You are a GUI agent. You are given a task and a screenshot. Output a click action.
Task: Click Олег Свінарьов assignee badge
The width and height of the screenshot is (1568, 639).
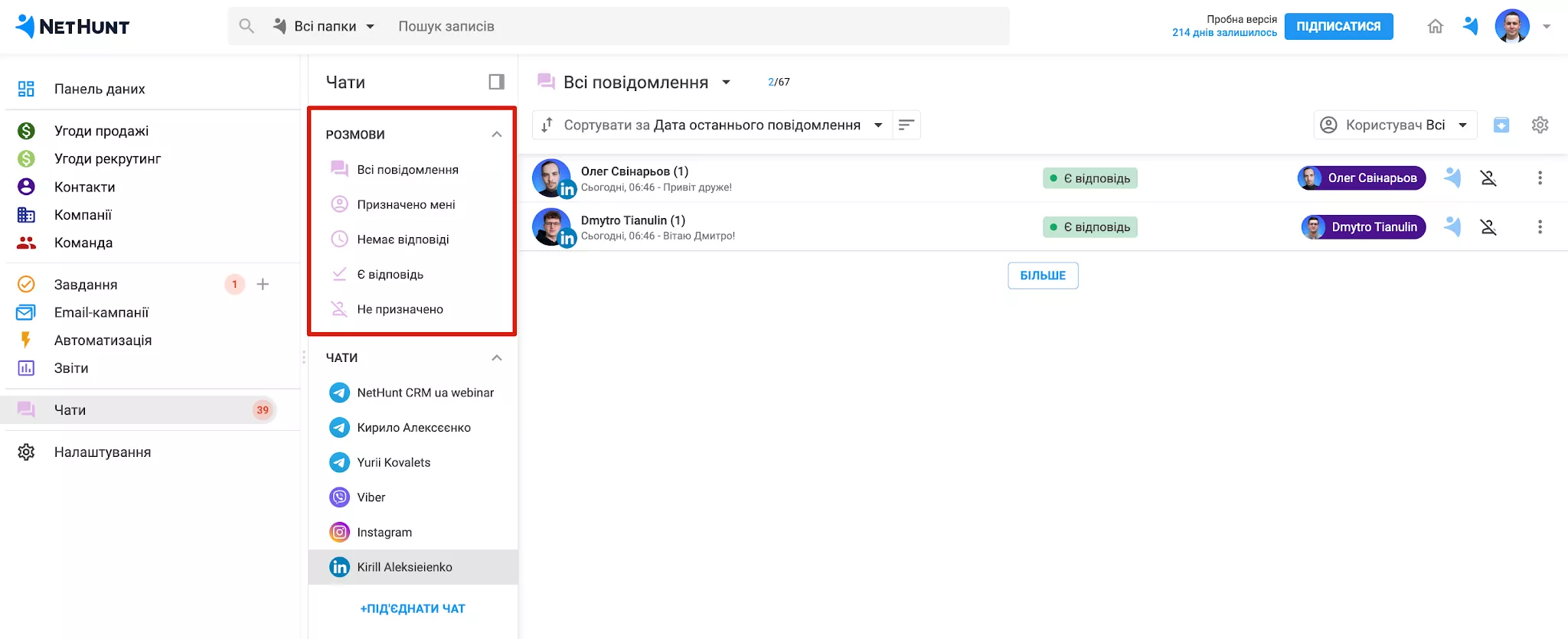(x=1361, y=178)
